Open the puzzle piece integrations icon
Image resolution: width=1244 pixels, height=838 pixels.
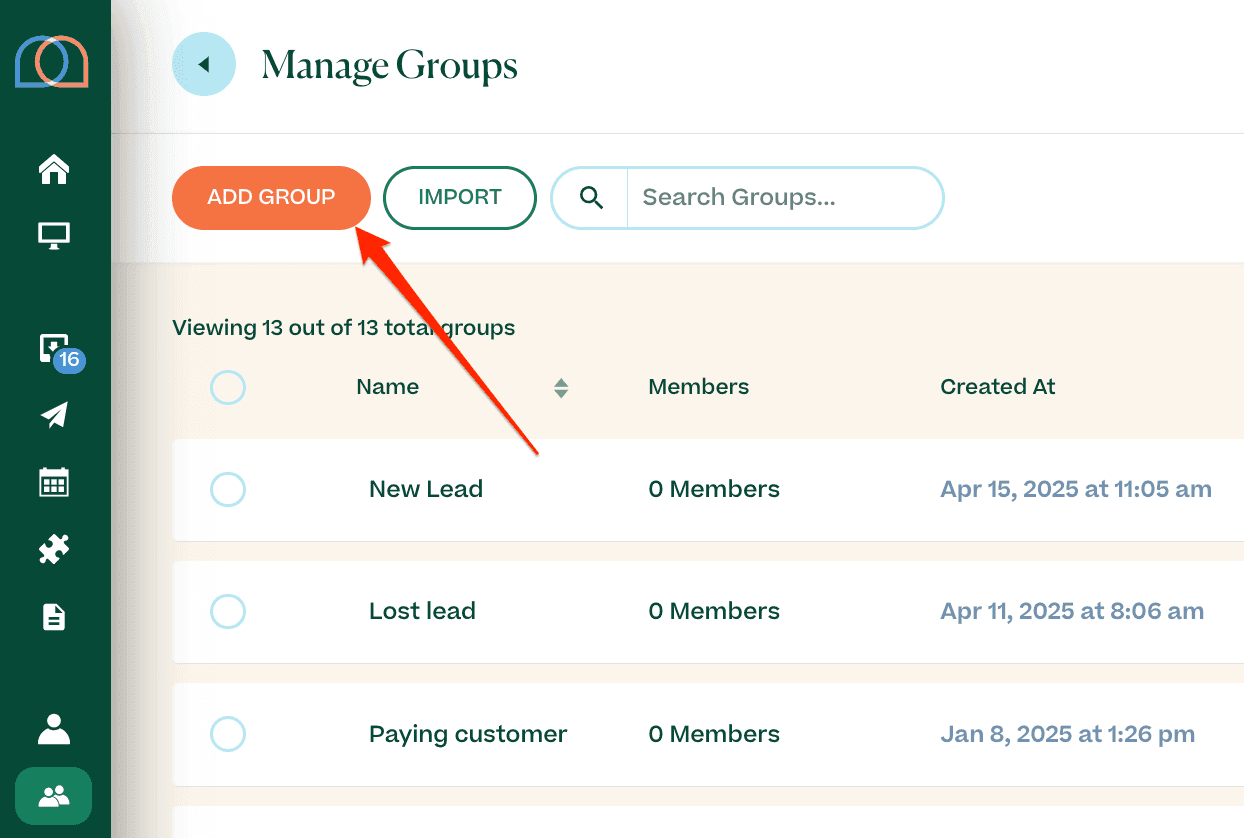(54, 549)
